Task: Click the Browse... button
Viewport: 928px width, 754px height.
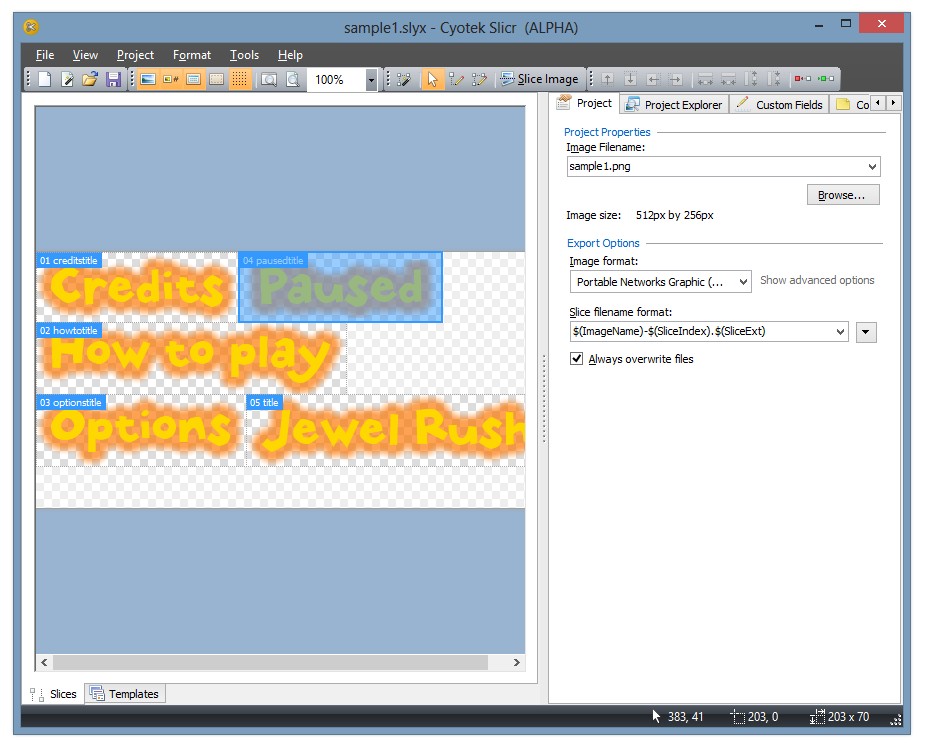Action: coord(843,195)
